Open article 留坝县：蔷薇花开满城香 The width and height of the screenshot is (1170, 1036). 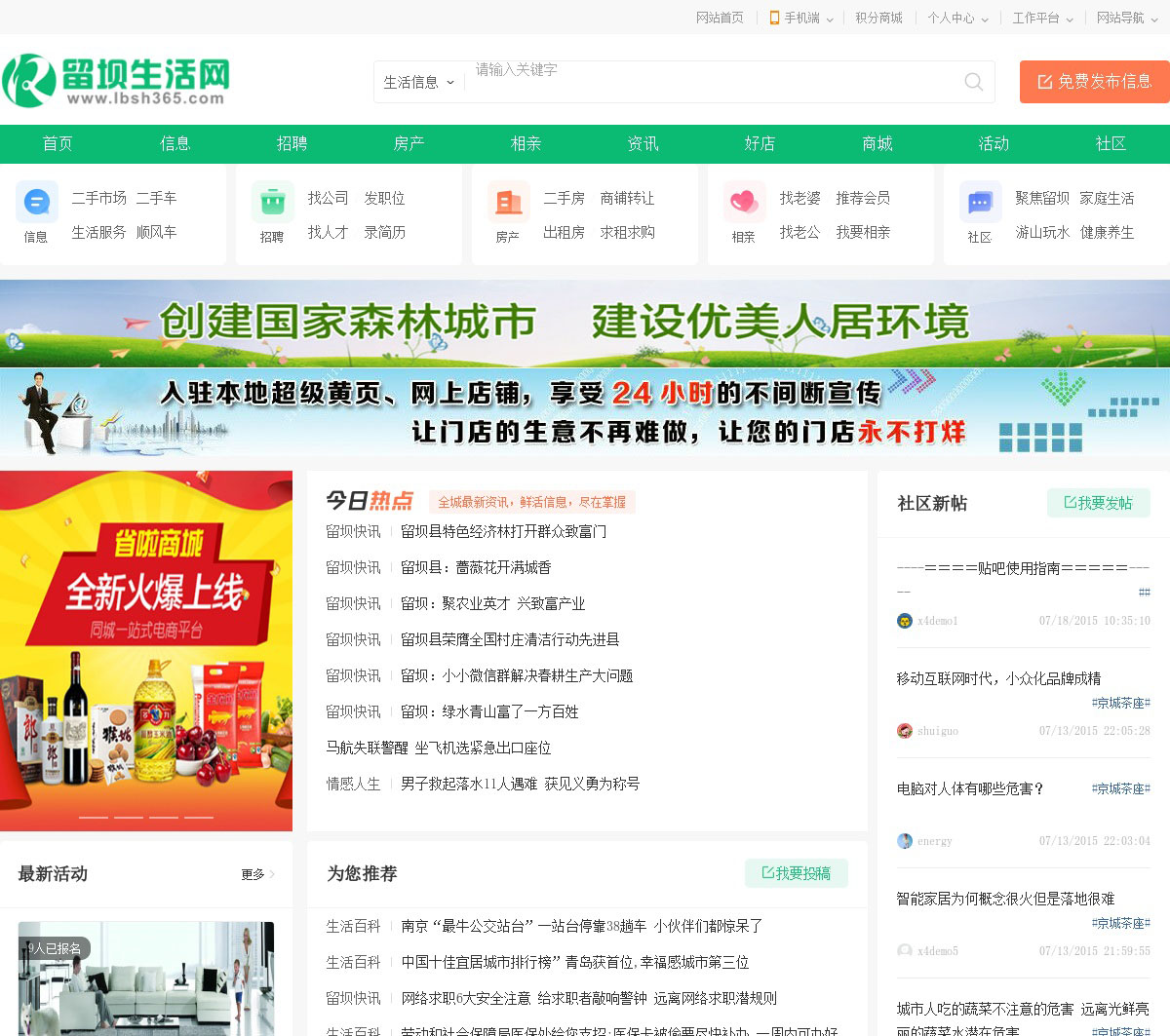coord(476,567)
